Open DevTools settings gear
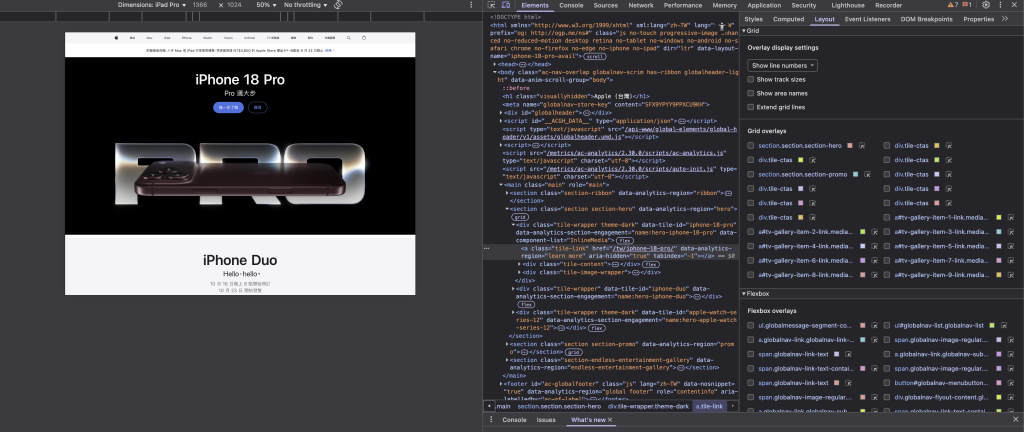This screenshot has width=1024, height=432. [986, 5]
